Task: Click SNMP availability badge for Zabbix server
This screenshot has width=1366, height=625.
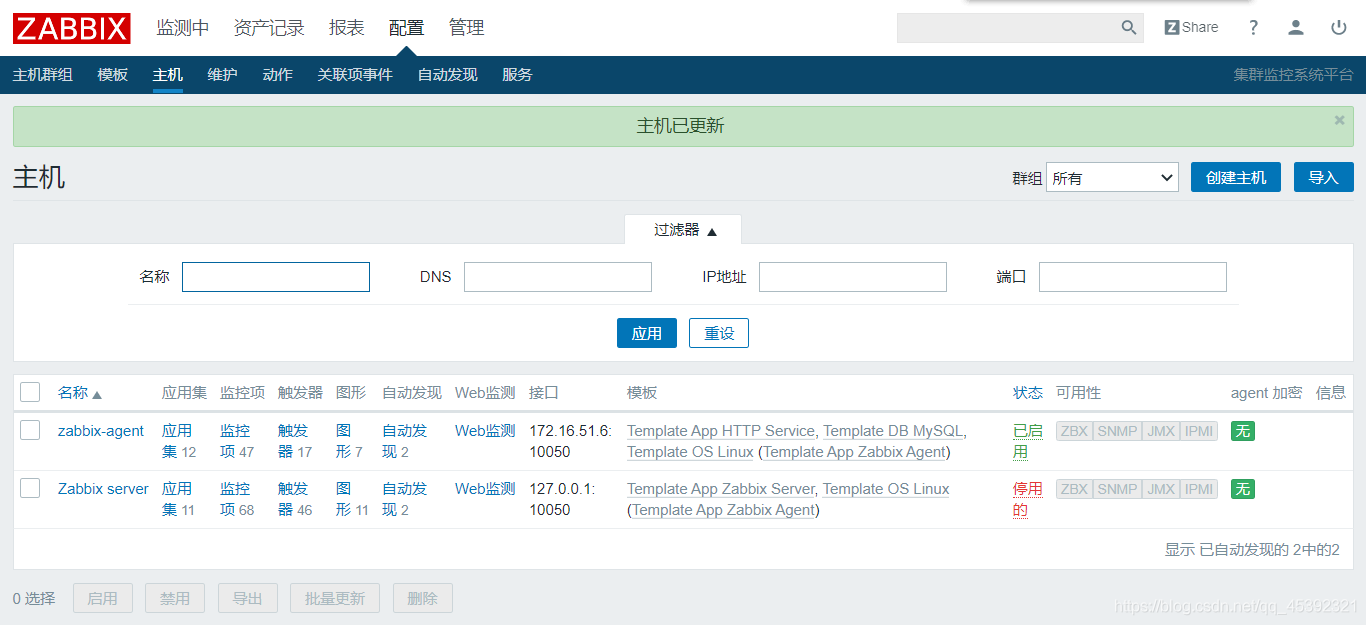Action: [x=1117, y=489]
